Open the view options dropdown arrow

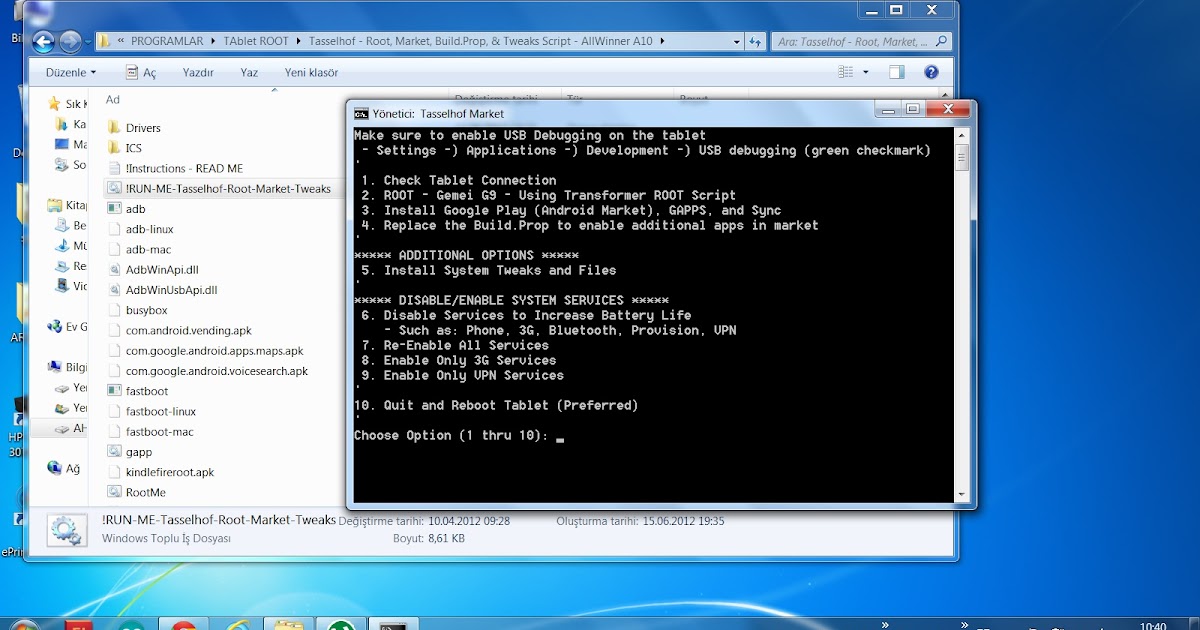(866, 72)
